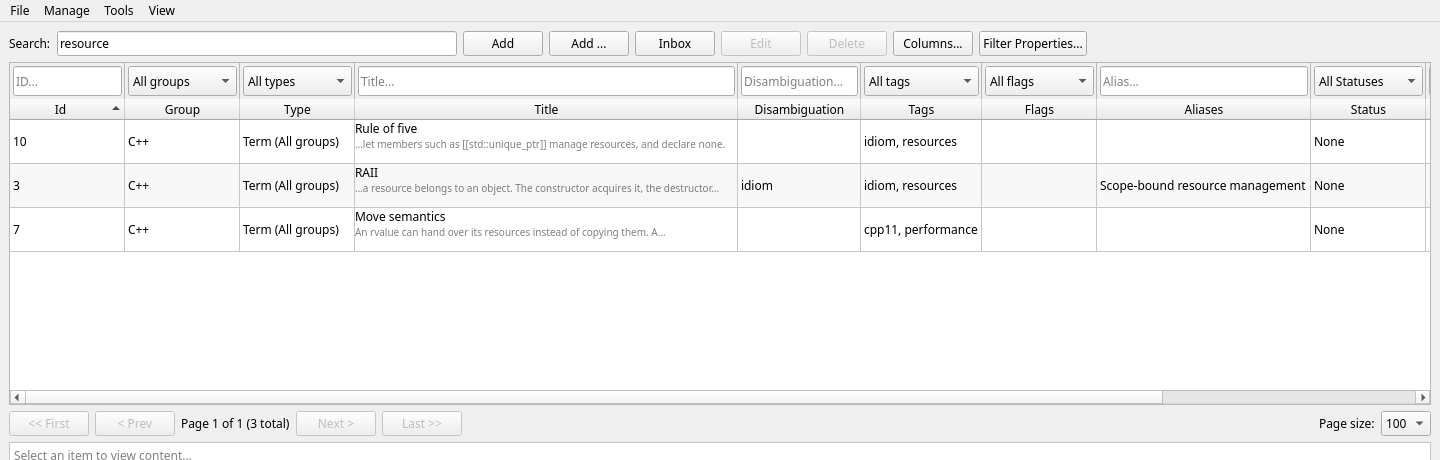Click the Disambiguation filter field
The width and height of the screenshot is (1440, 460).
click(799, 81)
